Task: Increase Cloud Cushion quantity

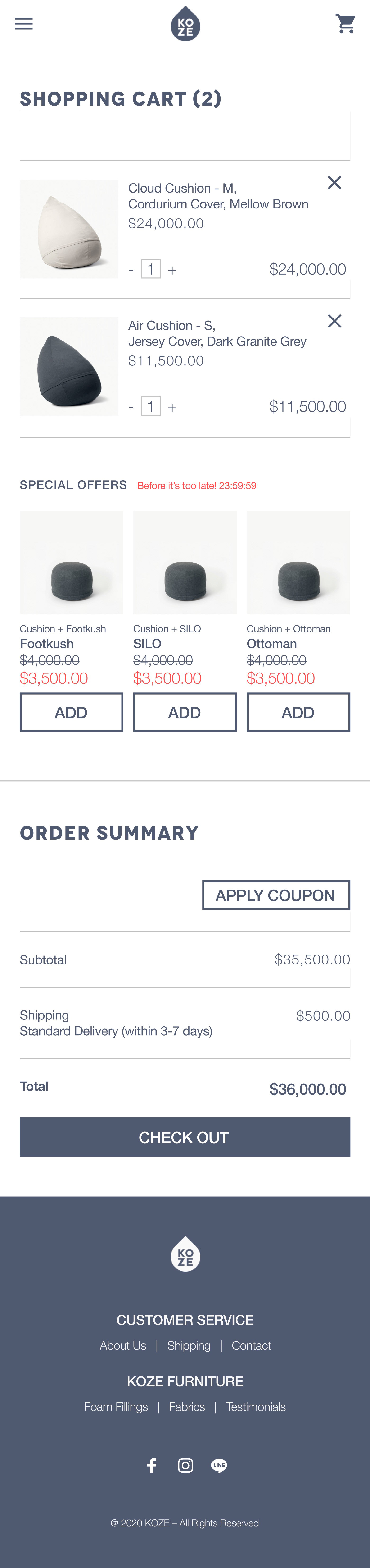Action: point(172,270)
